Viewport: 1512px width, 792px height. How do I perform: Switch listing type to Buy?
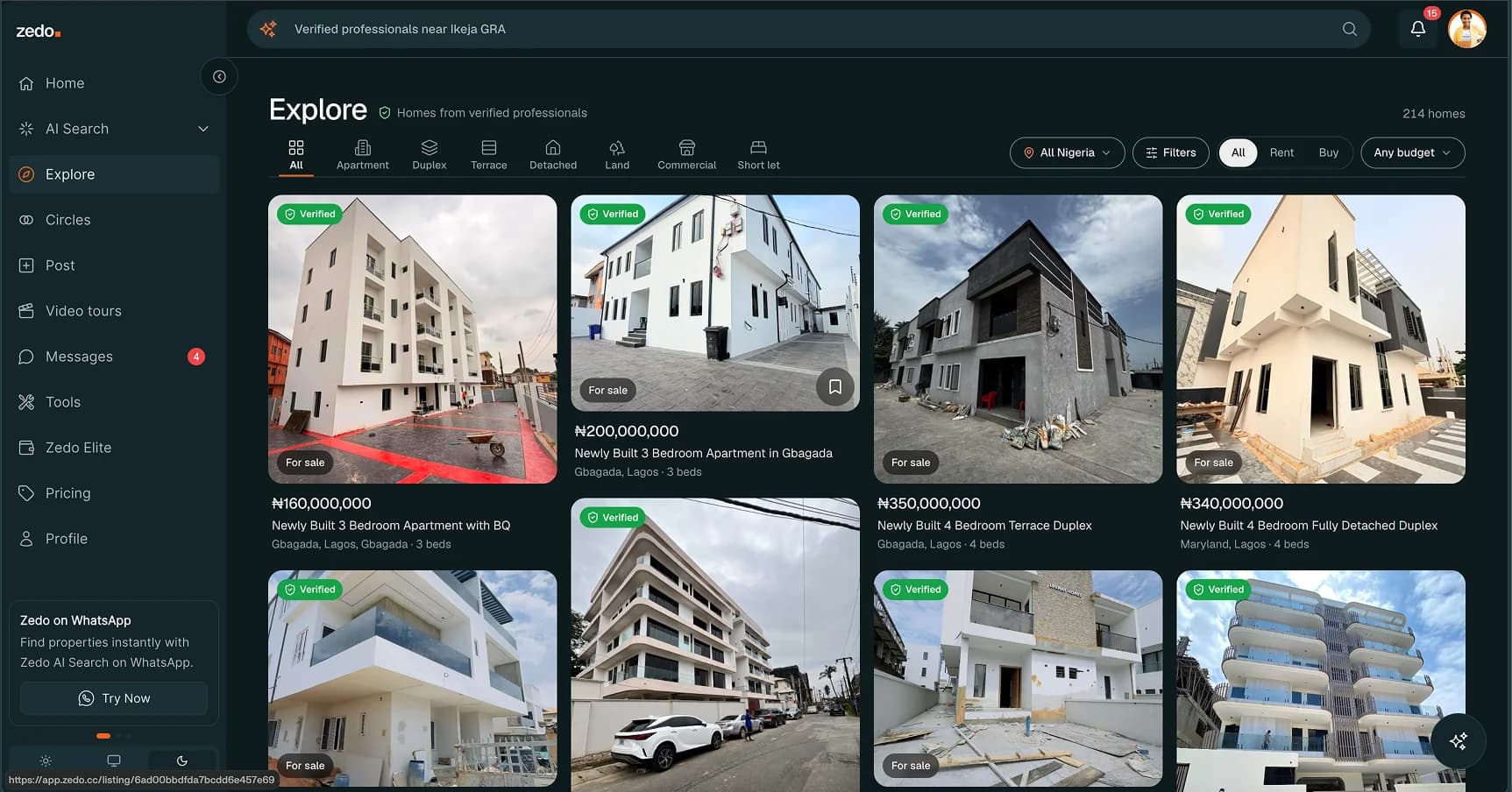click(x=1329, y=152)
